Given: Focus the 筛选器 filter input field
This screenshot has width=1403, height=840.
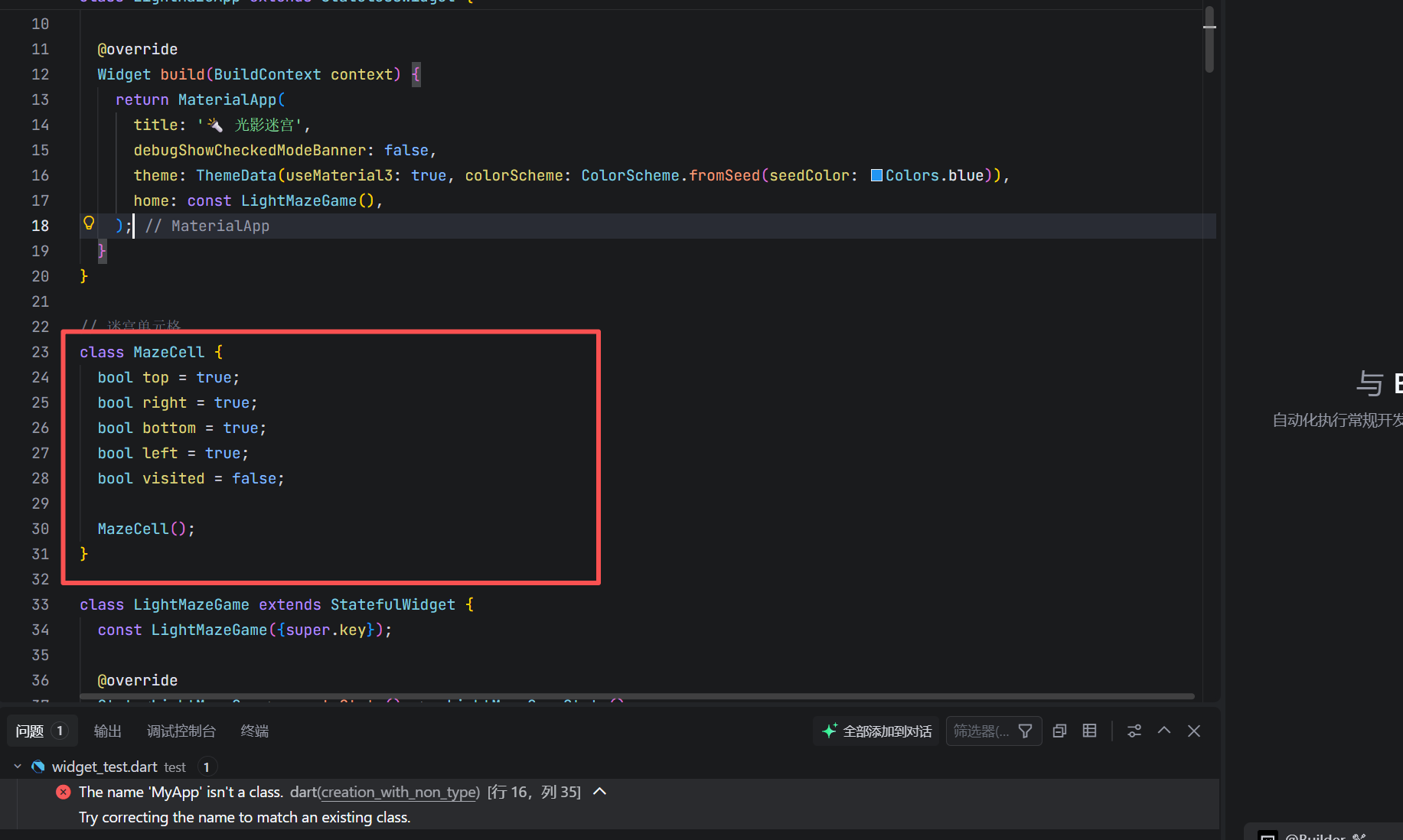Looking at the screenshot, I should (982, 731).
